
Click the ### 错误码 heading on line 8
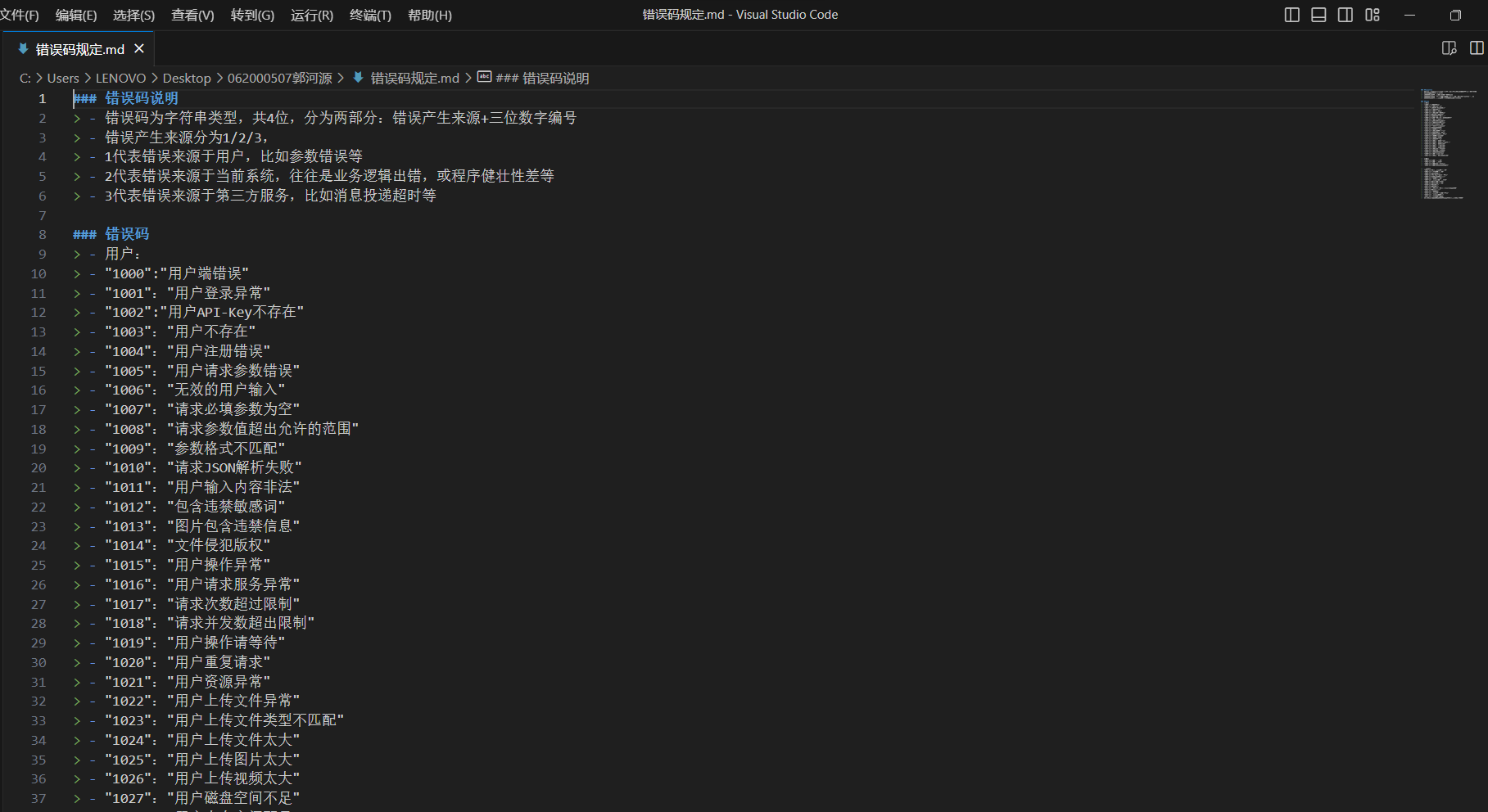(x=111, y=235)
